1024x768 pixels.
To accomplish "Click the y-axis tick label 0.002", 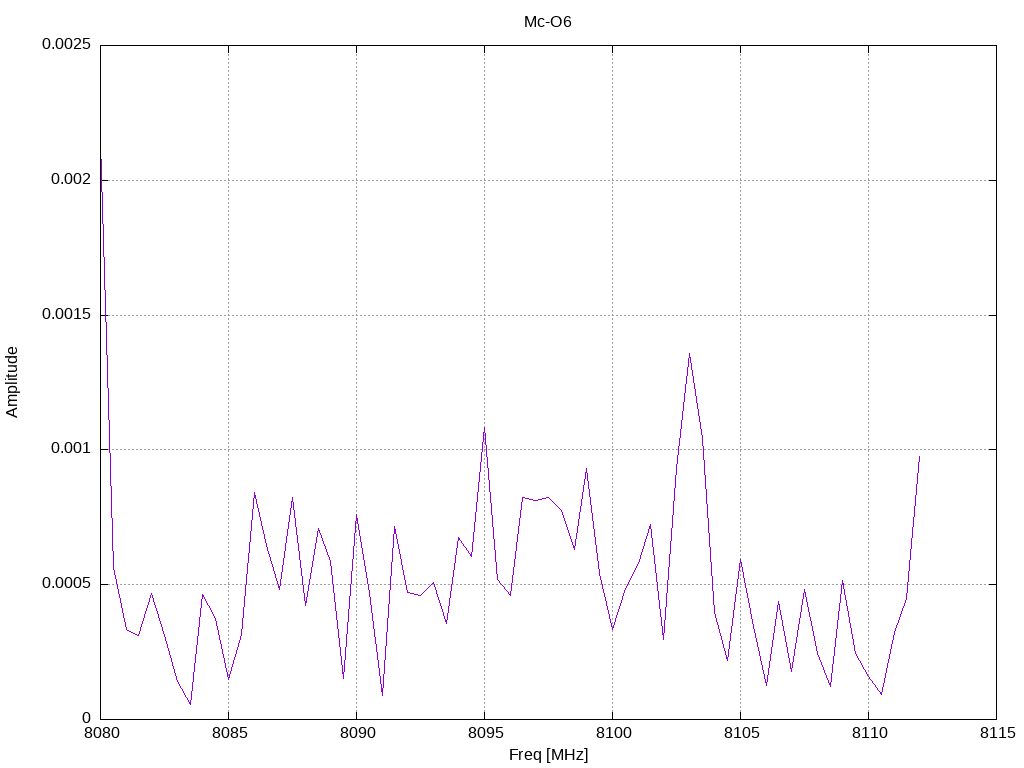I will point(71,179).
